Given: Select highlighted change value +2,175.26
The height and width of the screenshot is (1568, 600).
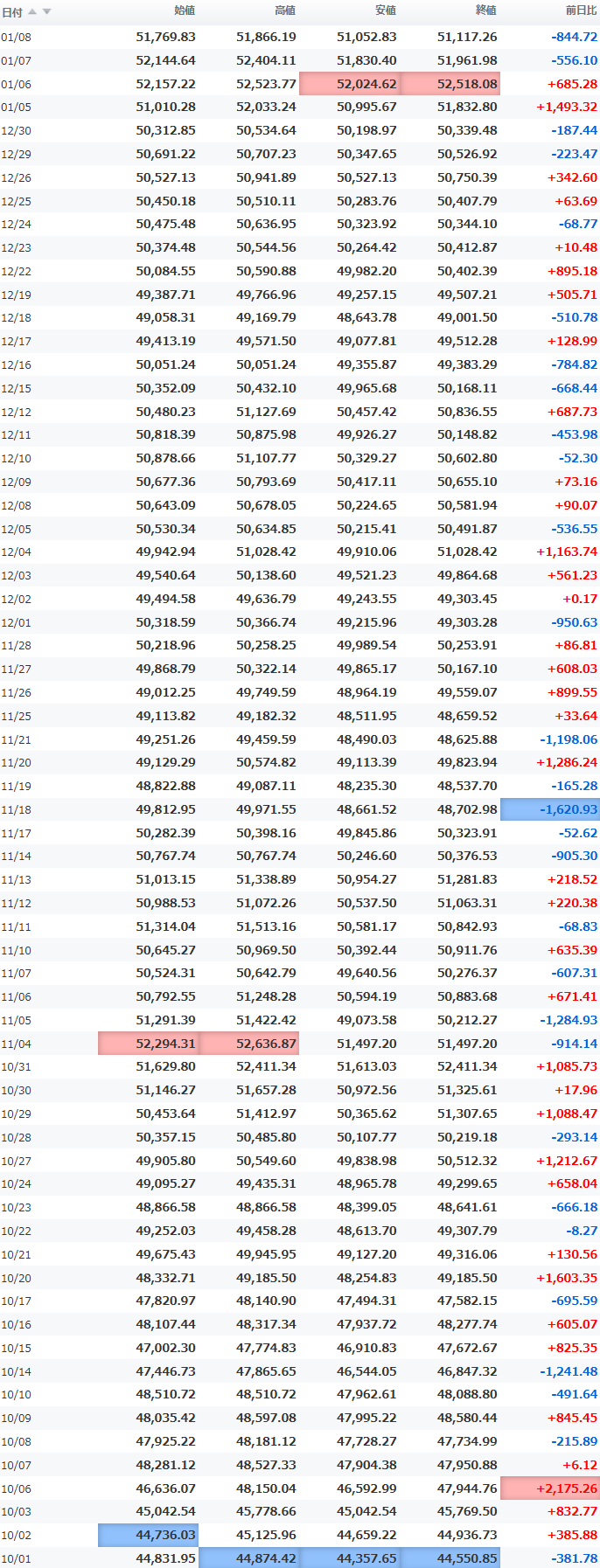Looking at the screenshot, I should click(550, 1488).
